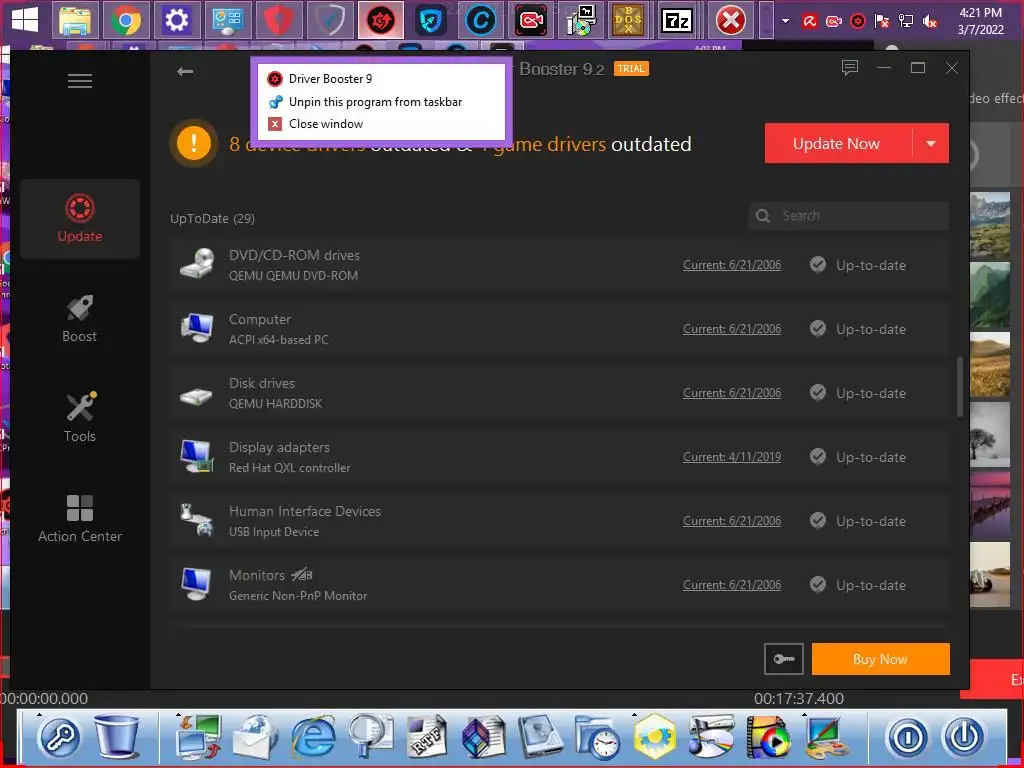Viewport: 1024px width, 768px height.
Task: Open the Boost rocket section
Action: [x=80, y=319]
